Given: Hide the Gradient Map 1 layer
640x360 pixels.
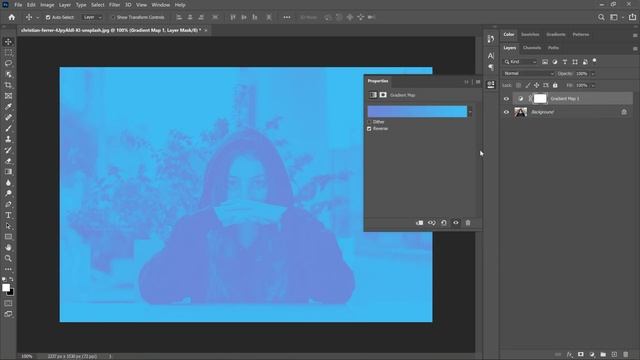Looking at the screenshot, I should pos(507,99).
